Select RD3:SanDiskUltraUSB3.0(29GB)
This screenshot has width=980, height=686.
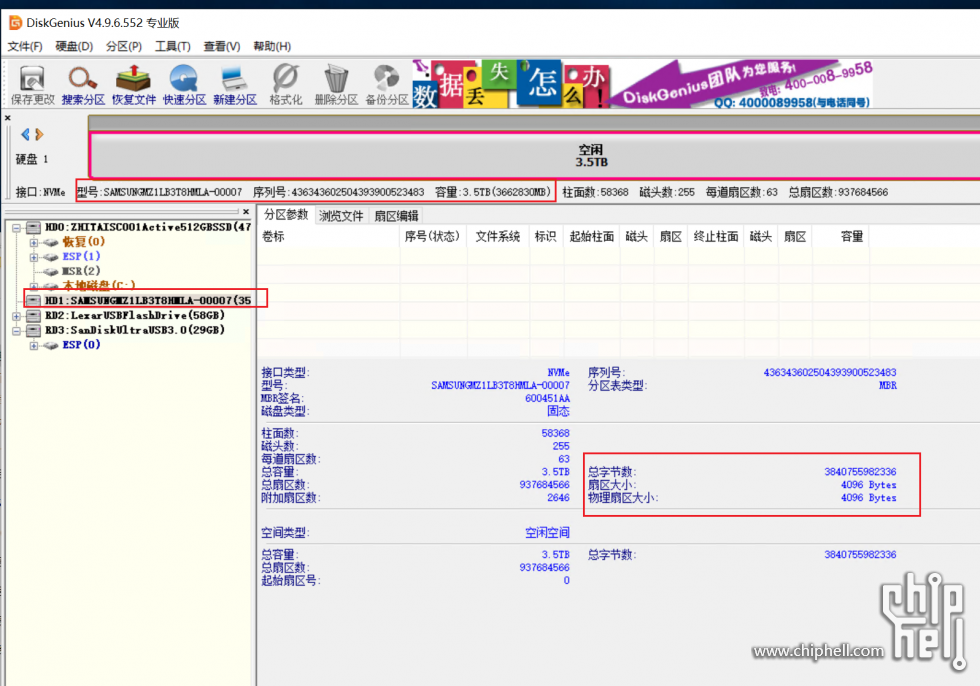point(135,330)
